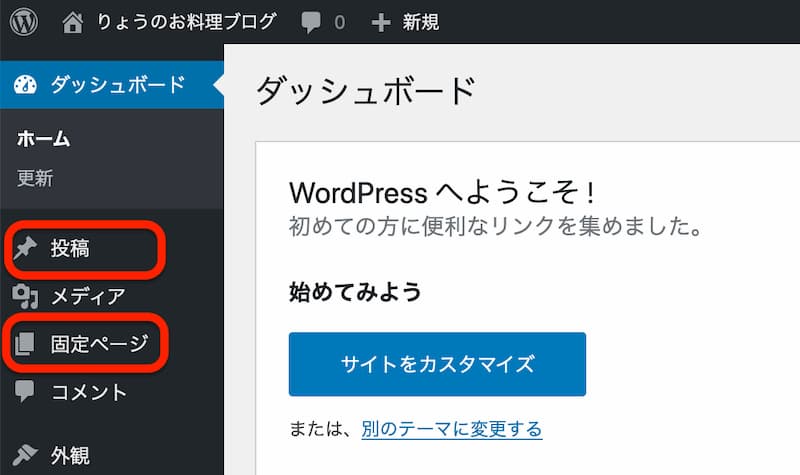Click the dashboard gauge icon
The image size is (800, 475).
tap(25, 85)
